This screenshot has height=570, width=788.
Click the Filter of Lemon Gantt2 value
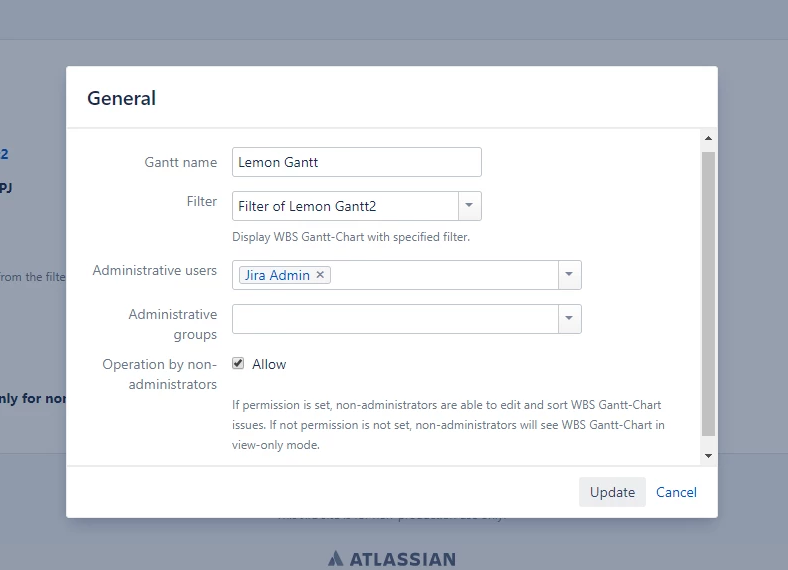point(307,206)
